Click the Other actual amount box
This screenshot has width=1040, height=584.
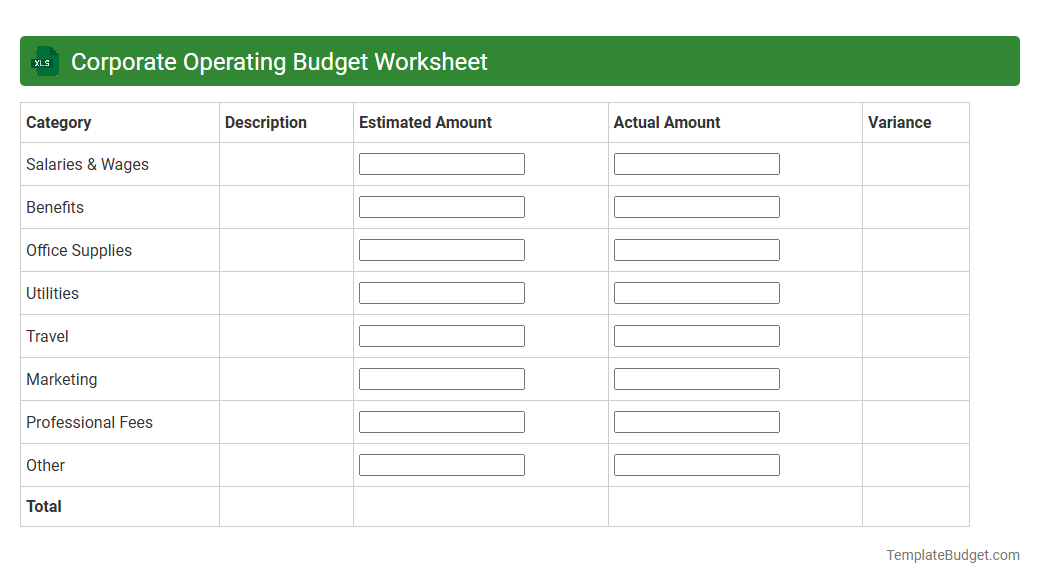[x=696, y=464]
